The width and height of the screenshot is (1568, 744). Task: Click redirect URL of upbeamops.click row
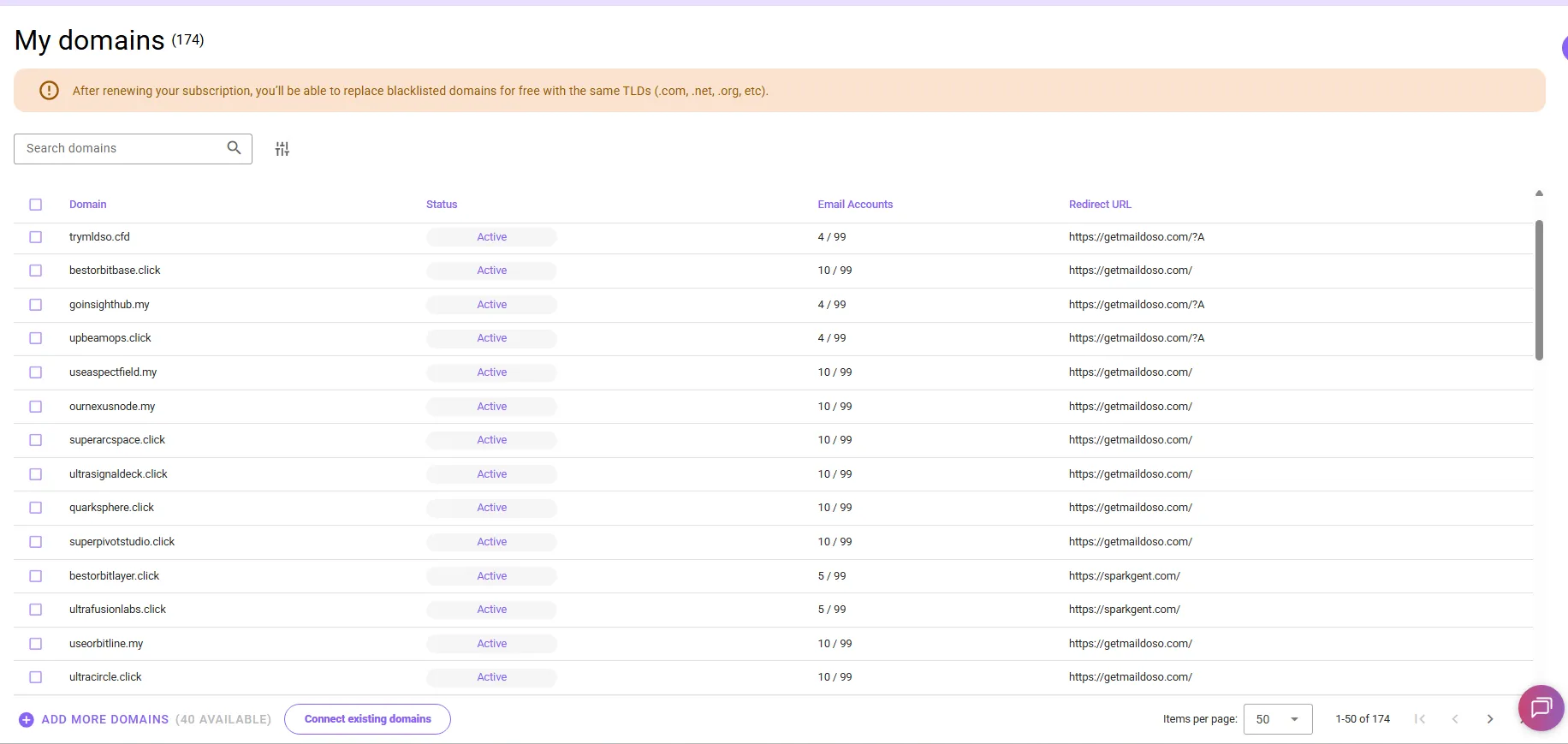tap(1137, 338)
